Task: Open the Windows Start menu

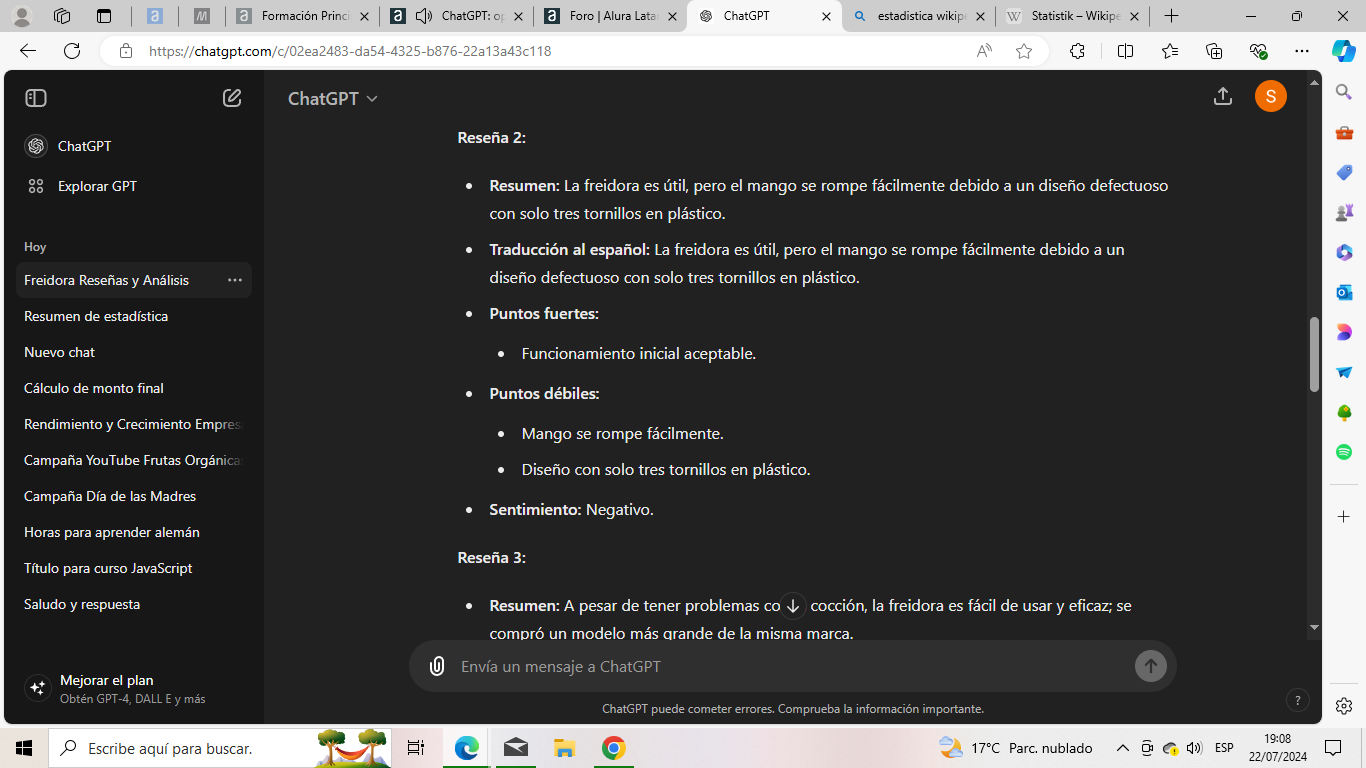Action: click(24, 748)
